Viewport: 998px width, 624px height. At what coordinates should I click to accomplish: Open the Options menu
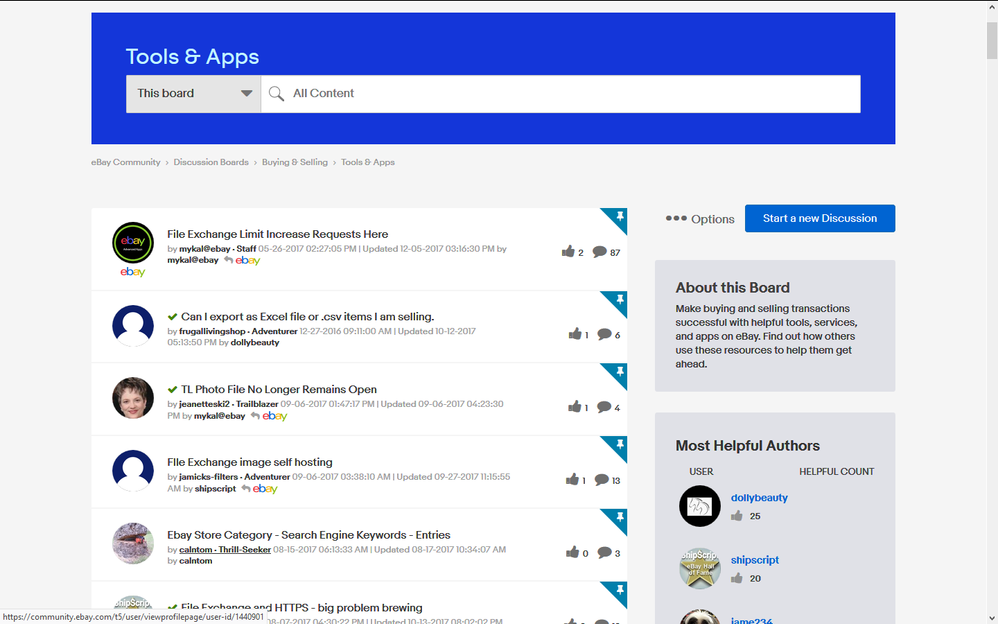pos(700,219)
